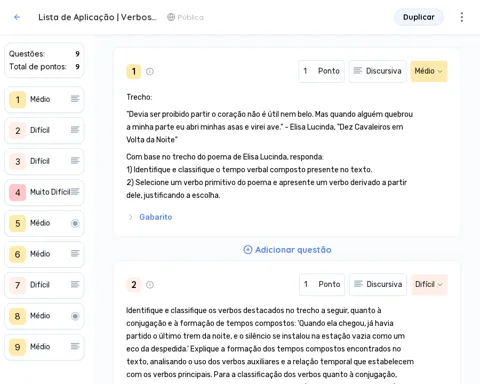Select question 7 Difícil in sidebar

pyautogui.click(x=44, y=285)
